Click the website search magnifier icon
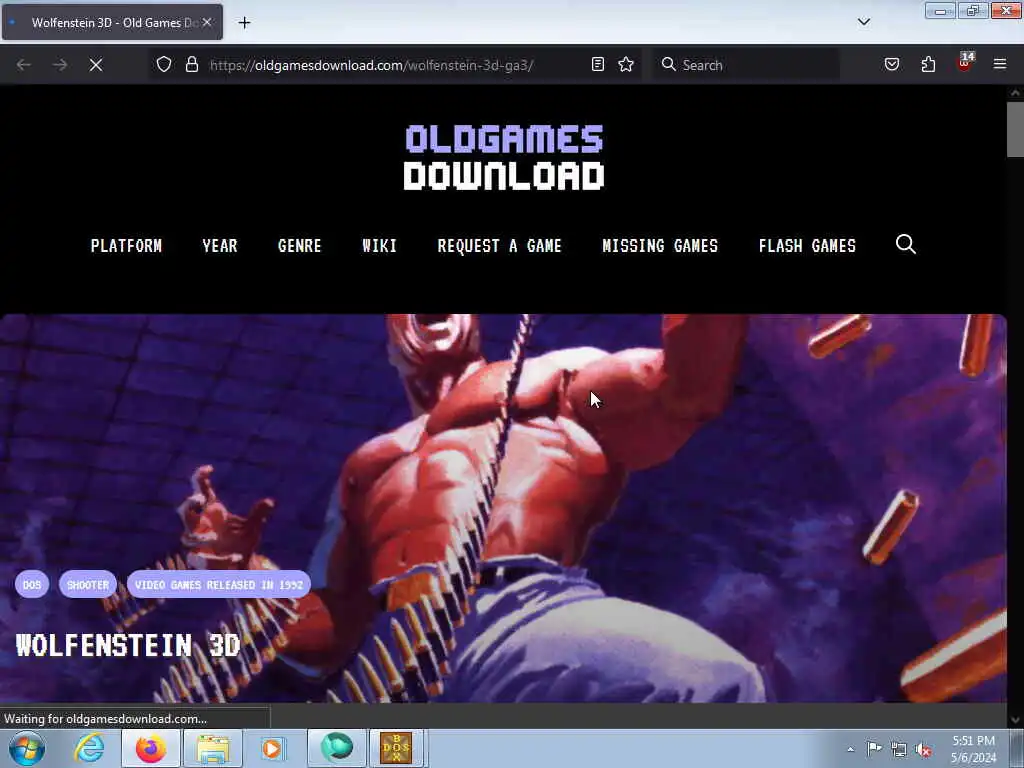This screenshot has width=1024, height=768. point(905,244)
